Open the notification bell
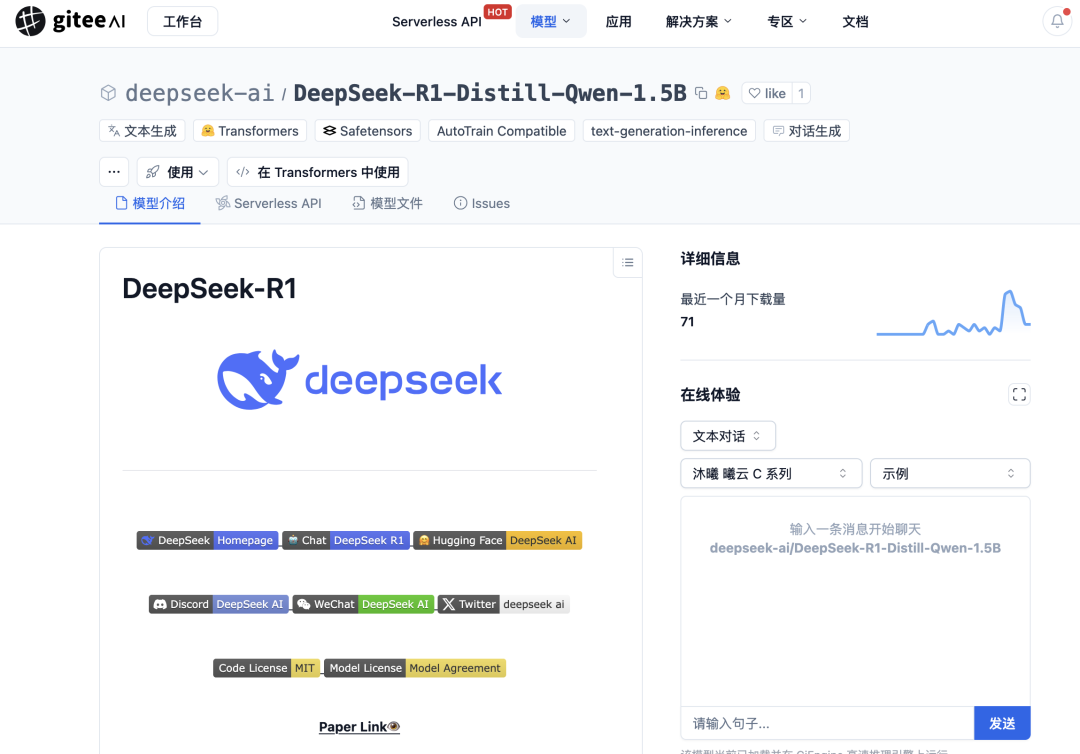The height and width of the screenshot is (754, 1080). tap(1057, 21)
